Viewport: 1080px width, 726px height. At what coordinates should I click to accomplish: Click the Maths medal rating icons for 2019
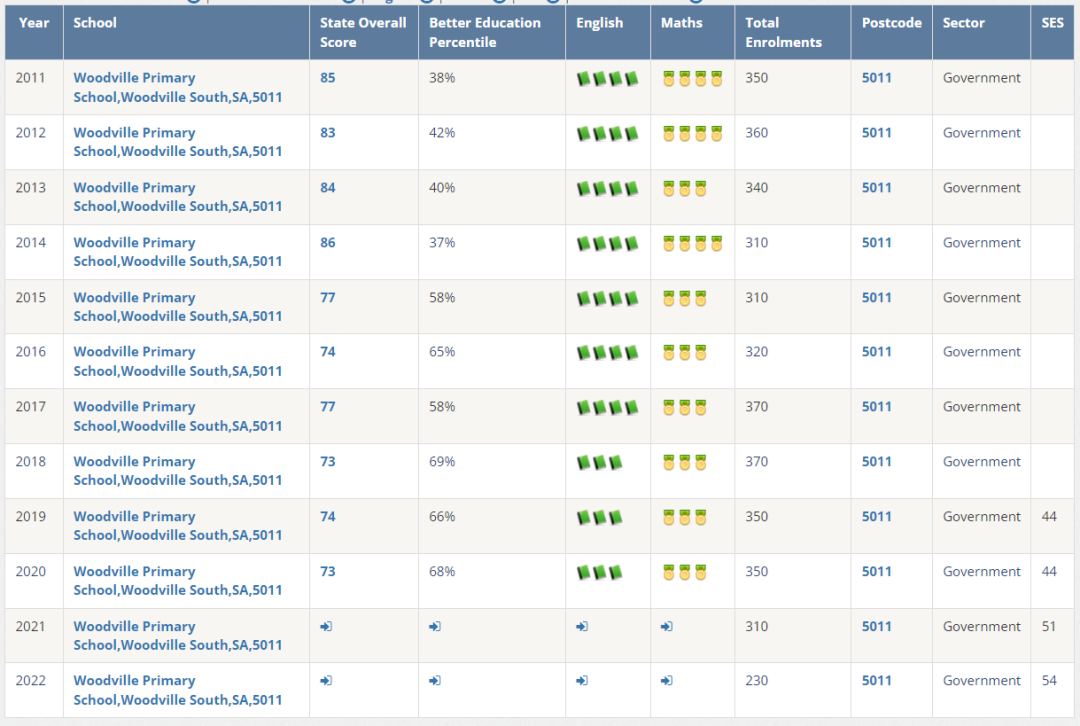coord(685,517)
